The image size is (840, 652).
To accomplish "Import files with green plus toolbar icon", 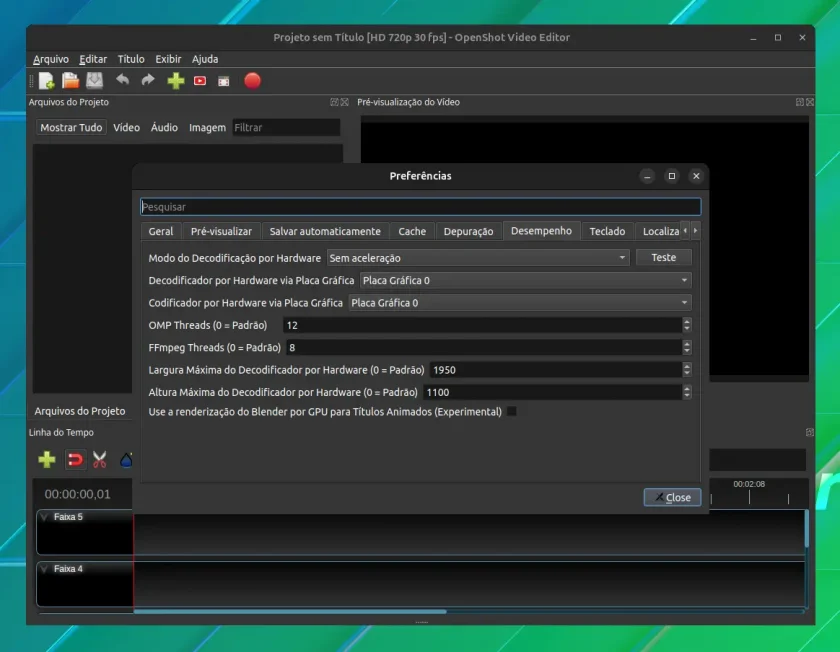I will (176, 81).
